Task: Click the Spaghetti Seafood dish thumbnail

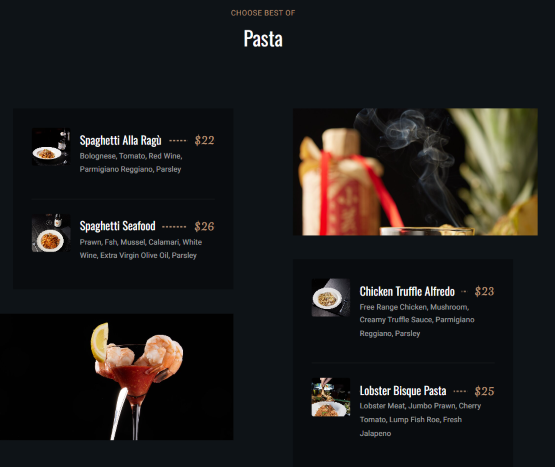Action: 51,233
